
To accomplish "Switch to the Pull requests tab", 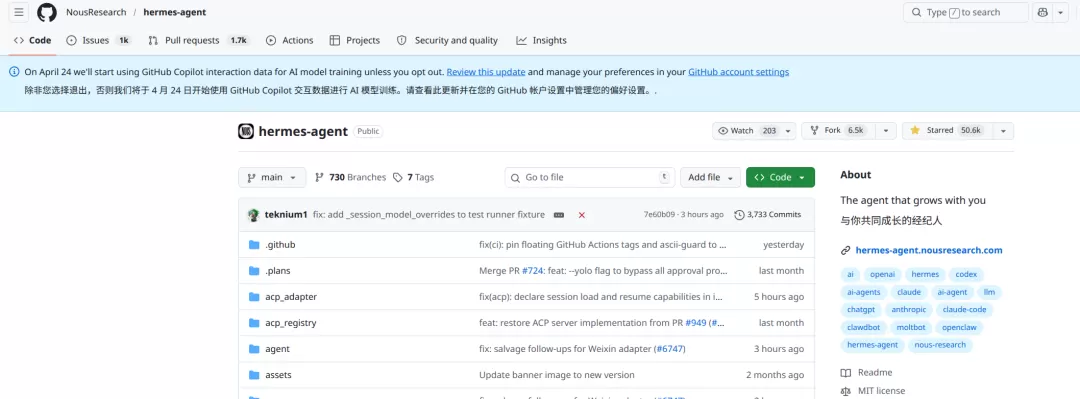I will click(x=198, y=41).
